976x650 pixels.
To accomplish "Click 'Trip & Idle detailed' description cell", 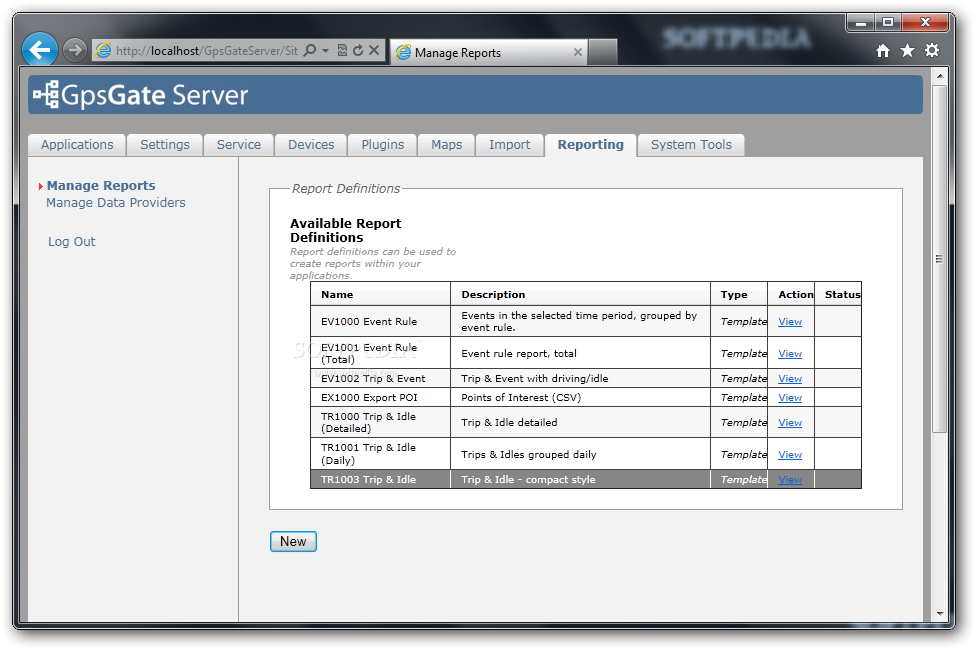I will coord(580,423).
